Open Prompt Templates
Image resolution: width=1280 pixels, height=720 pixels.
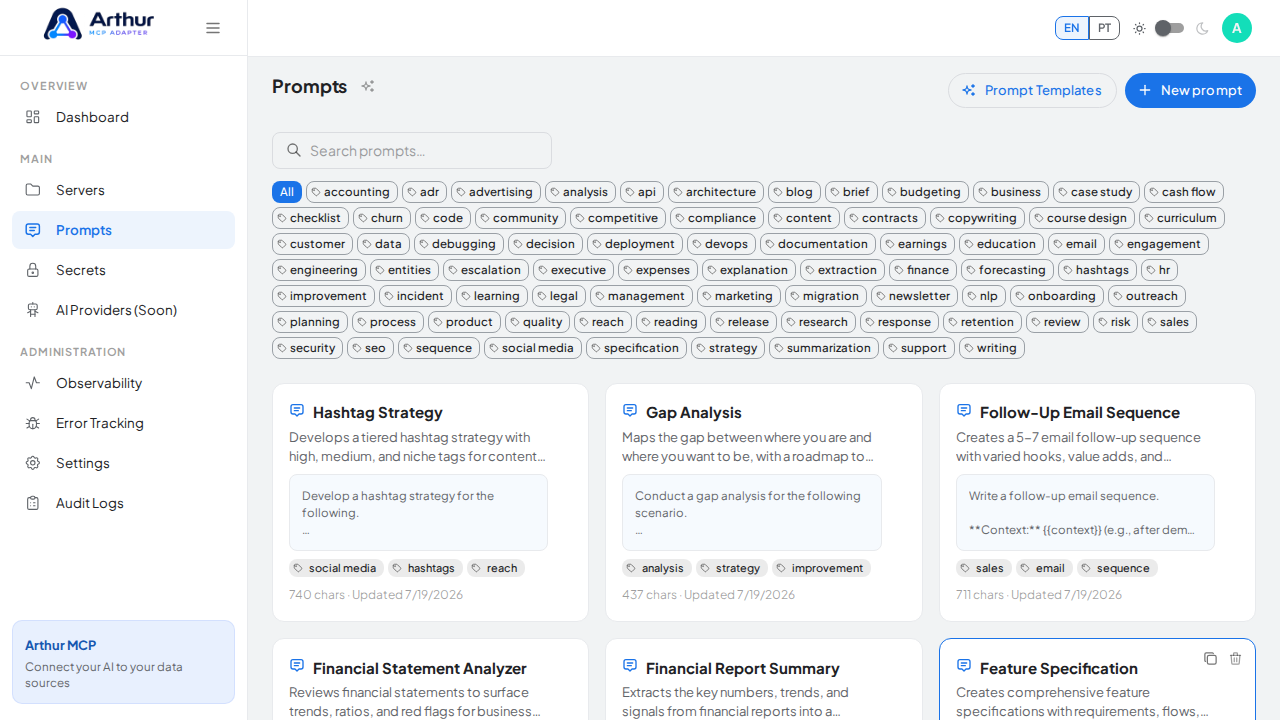click(1032, 90)
